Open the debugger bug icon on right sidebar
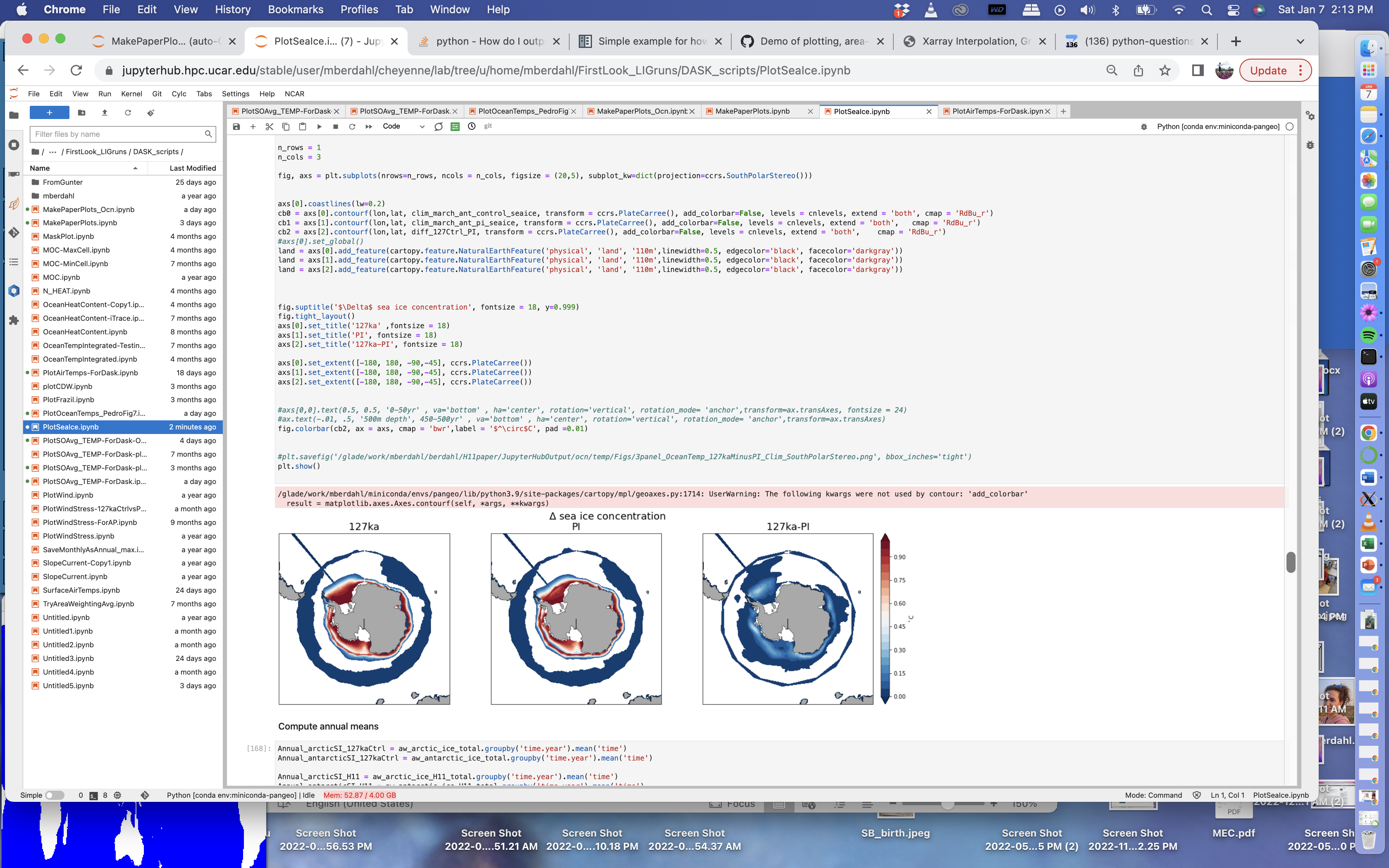 pos(1310,145)
